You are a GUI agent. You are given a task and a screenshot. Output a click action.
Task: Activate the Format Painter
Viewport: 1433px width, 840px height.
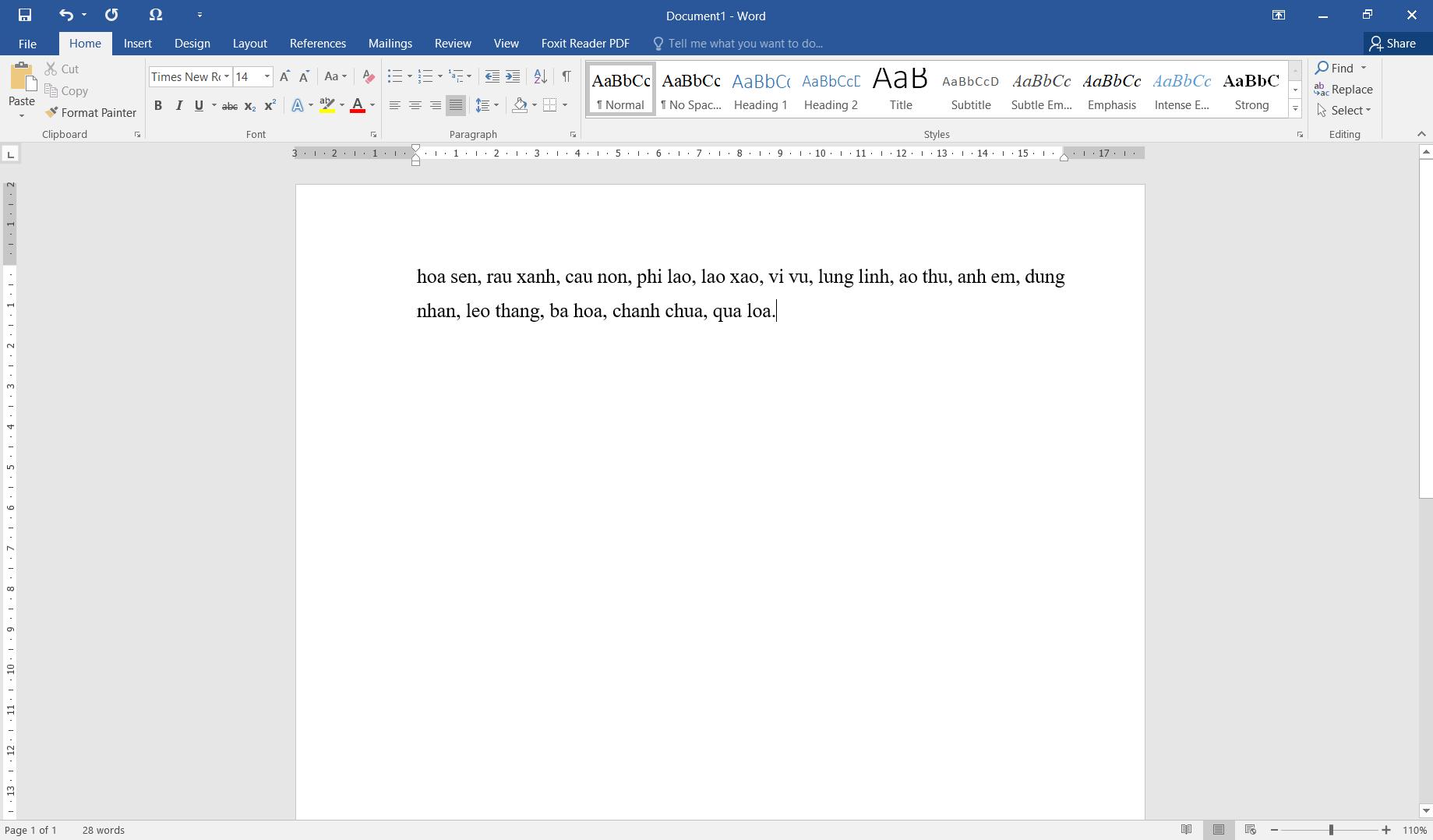coord(90,113)
